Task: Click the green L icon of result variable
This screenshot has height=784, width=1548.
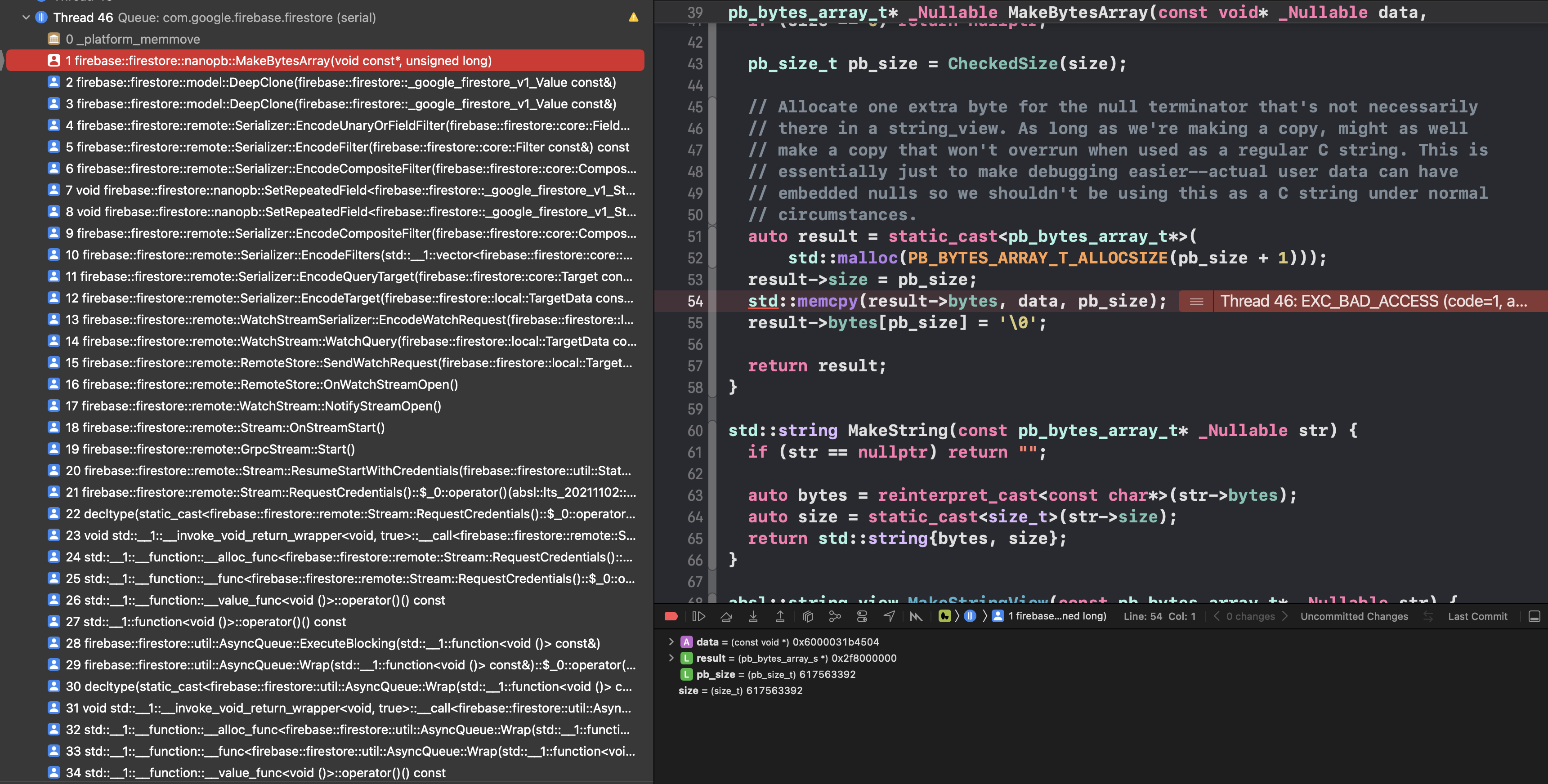Action: (x=686, y=659)
